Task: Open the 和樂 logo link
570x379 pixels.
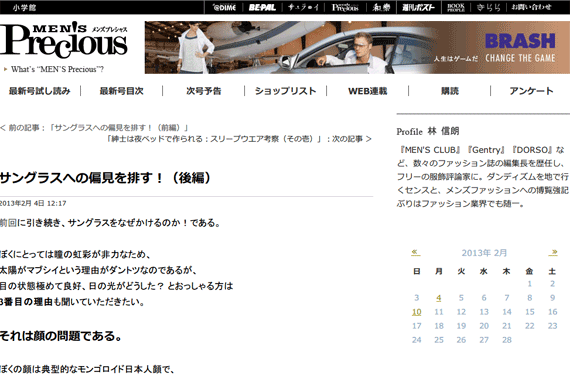Action: [x=381, y=7]
